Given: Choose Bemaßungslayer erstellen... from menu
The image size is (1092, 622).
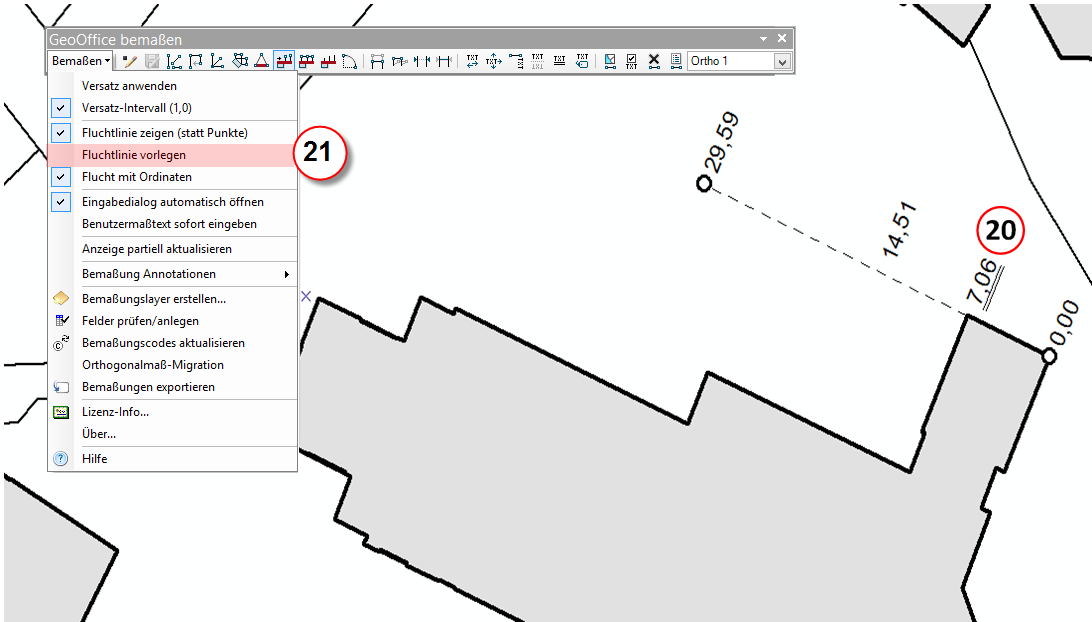Looking at the screenshot, I should (x=153, y=298).
